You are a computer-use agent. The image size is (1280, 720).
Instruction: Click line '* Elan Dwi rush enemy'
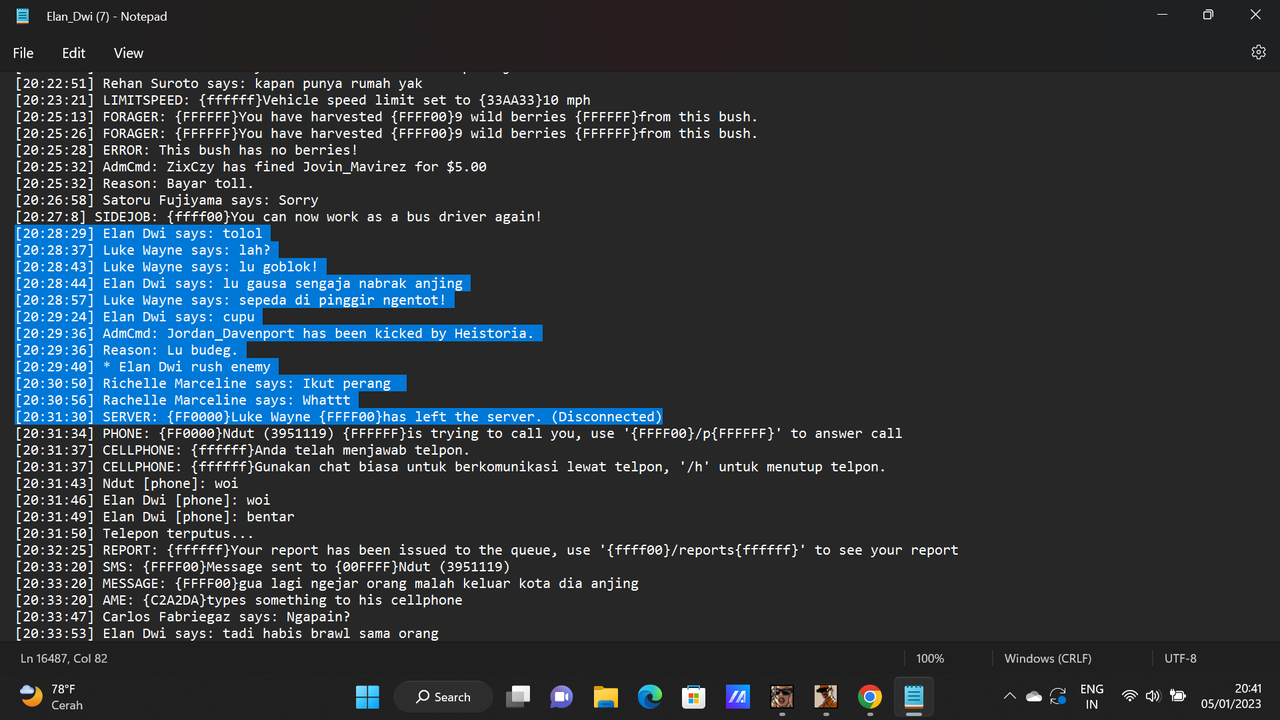(x=143, y=367)
